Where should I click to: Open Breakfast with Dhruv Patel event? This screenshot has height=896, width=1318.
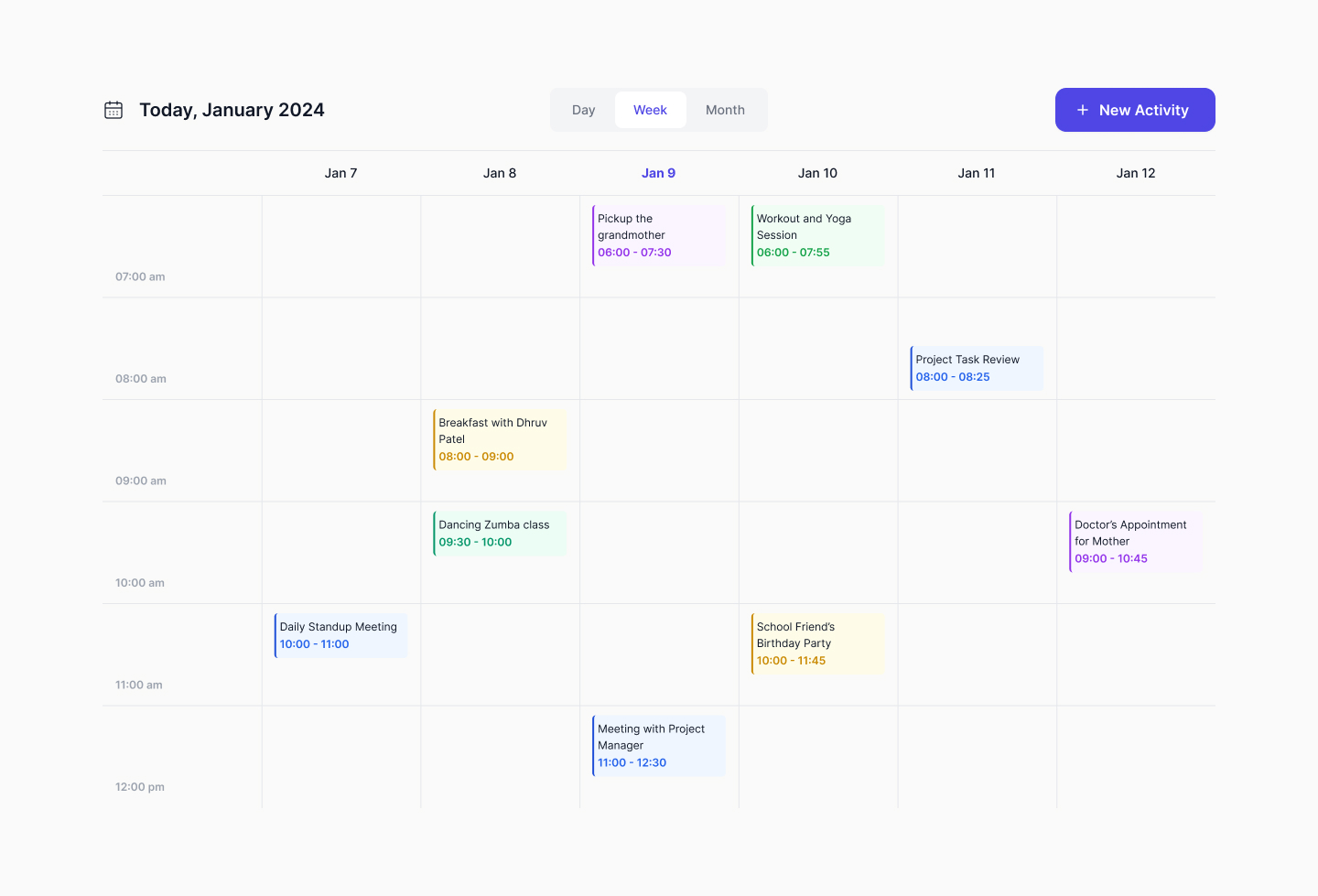click(x=500, y=439)
